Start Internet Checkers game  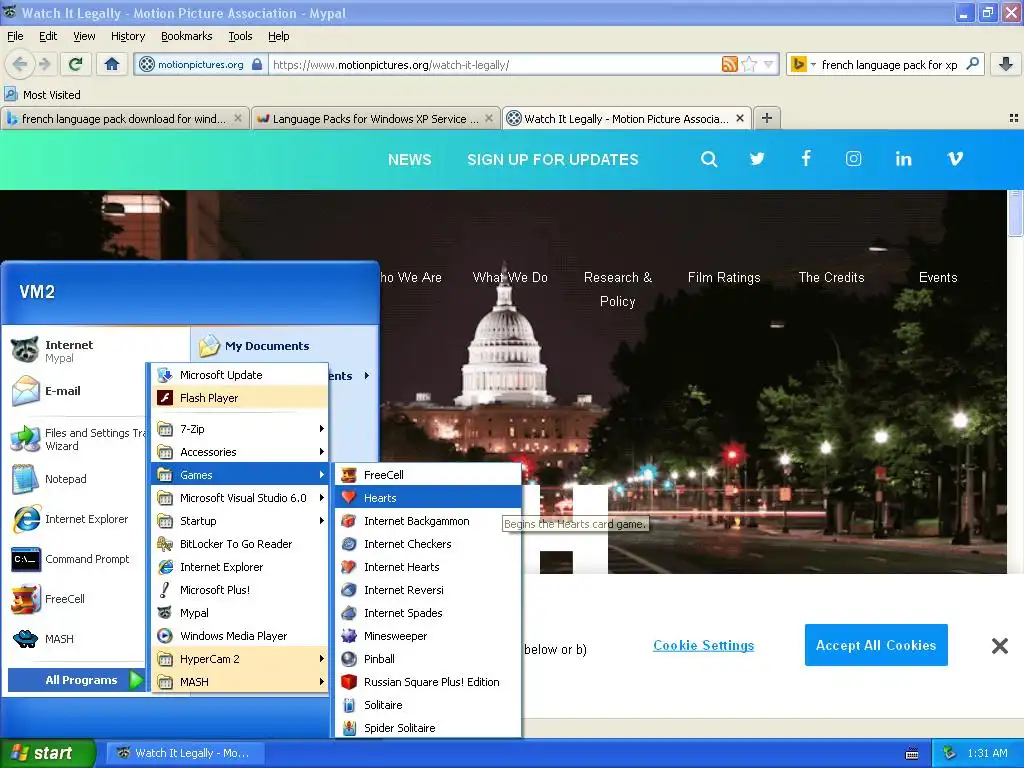428,544
